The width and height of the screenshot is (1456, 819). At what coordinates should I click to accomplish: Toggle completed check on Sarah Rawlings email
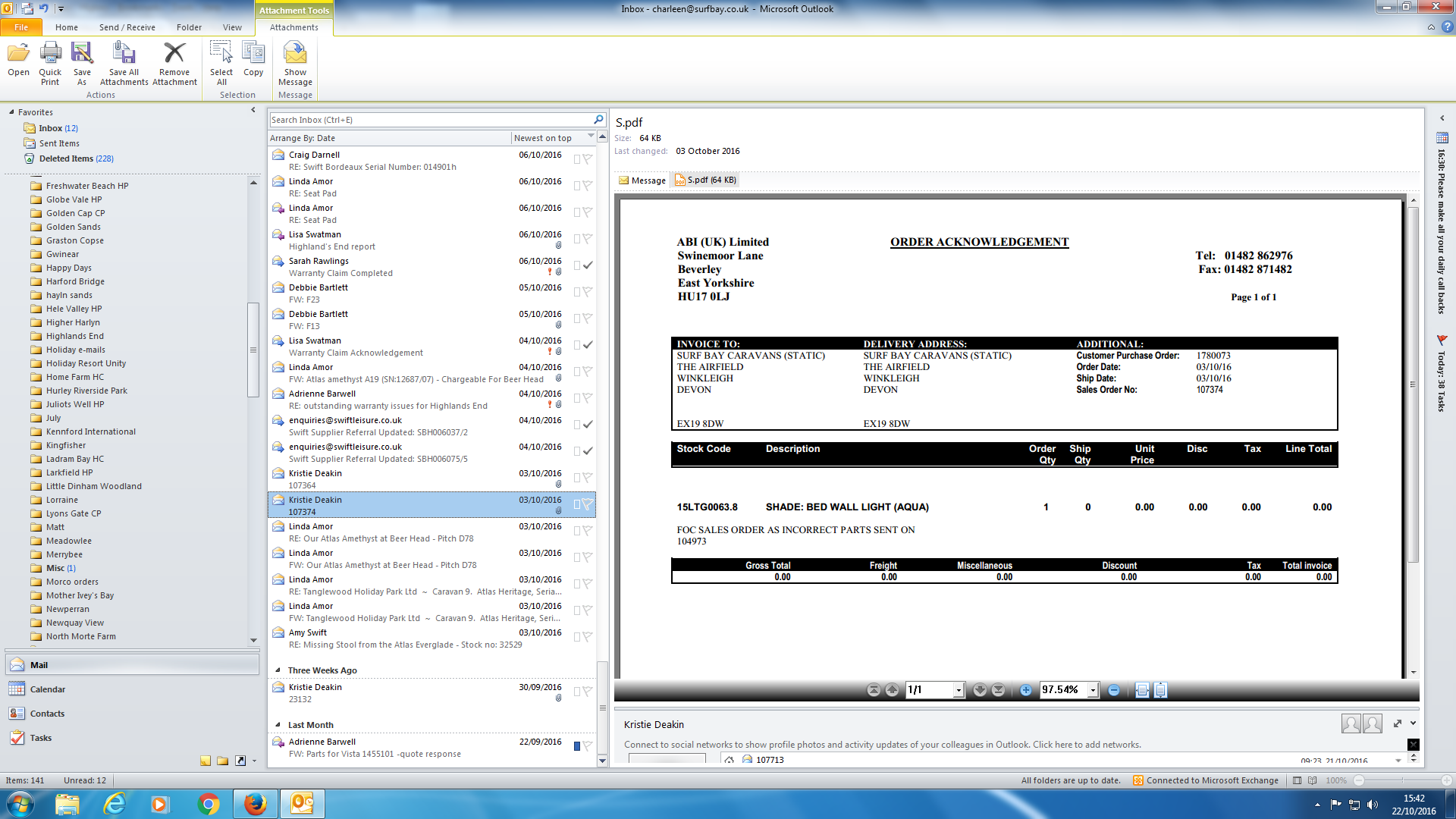[588, 265]
